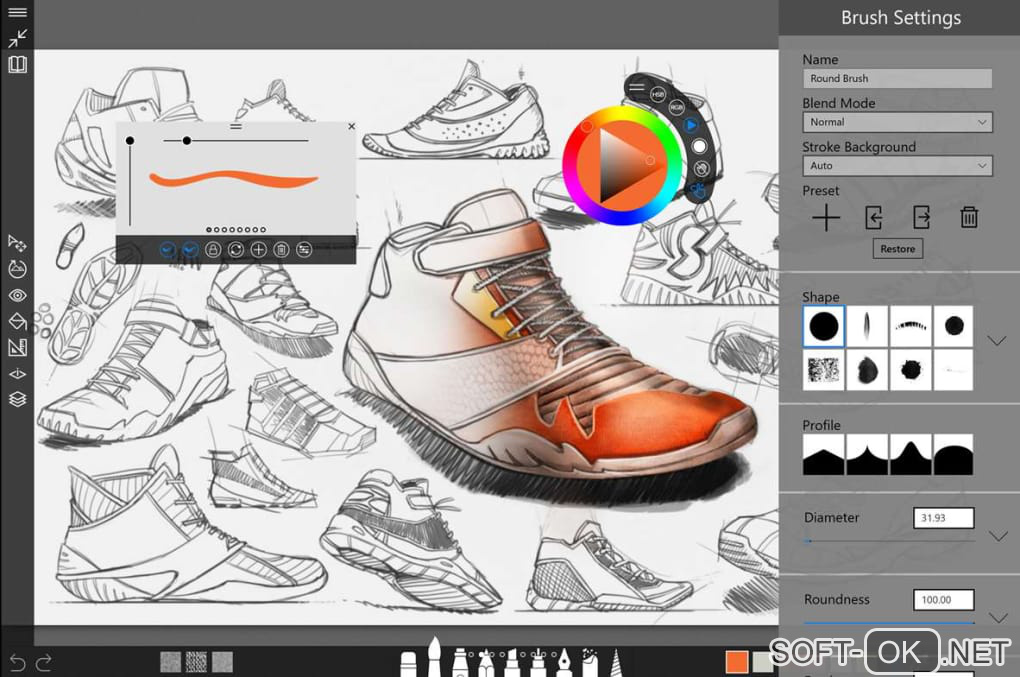Click the blue touch hand icon on color wheel
Screen dimensions: 1020x677
[x=698, y=191]
